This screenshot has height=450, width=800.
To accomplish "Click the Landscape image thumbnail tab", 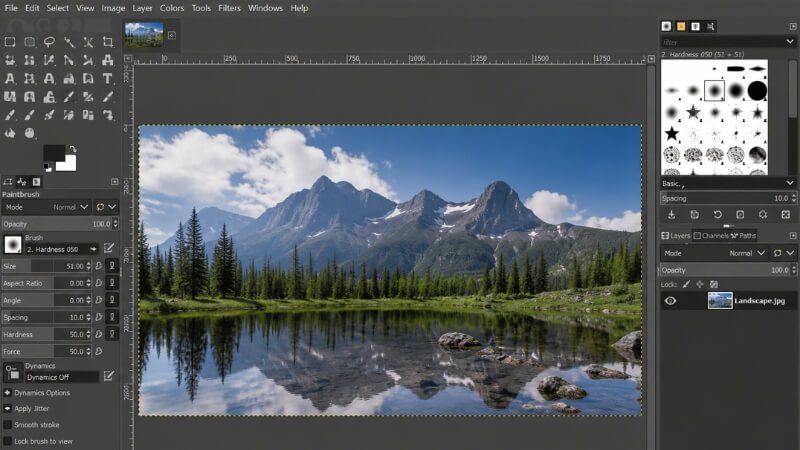I will point(144,34).
